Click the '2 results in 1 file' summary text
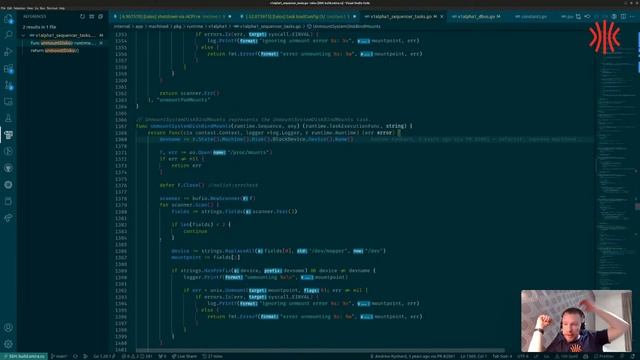 39,27
